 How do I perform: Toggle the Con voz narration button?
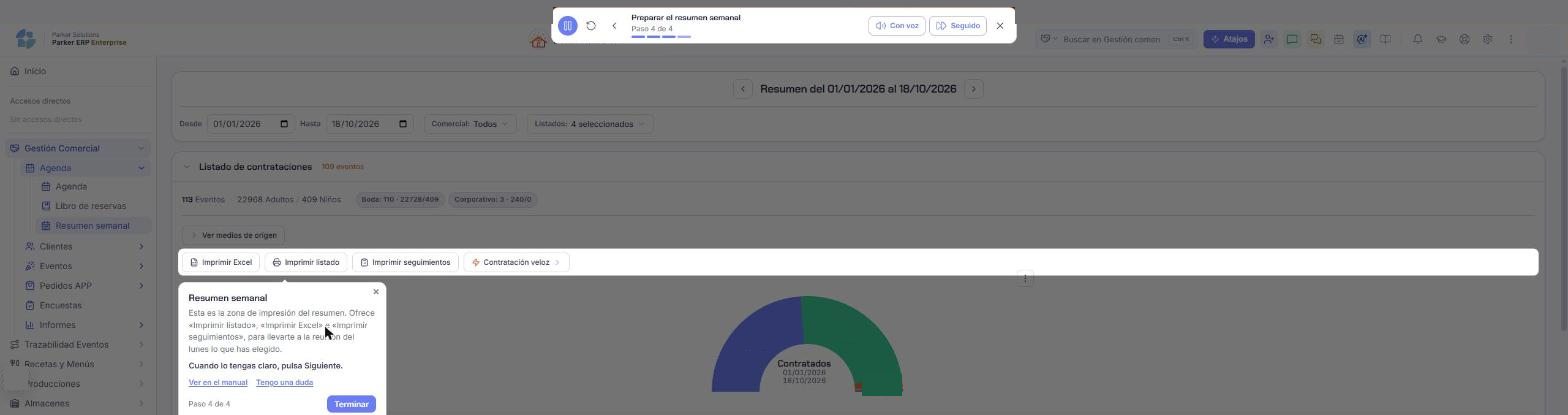[897, 26]
